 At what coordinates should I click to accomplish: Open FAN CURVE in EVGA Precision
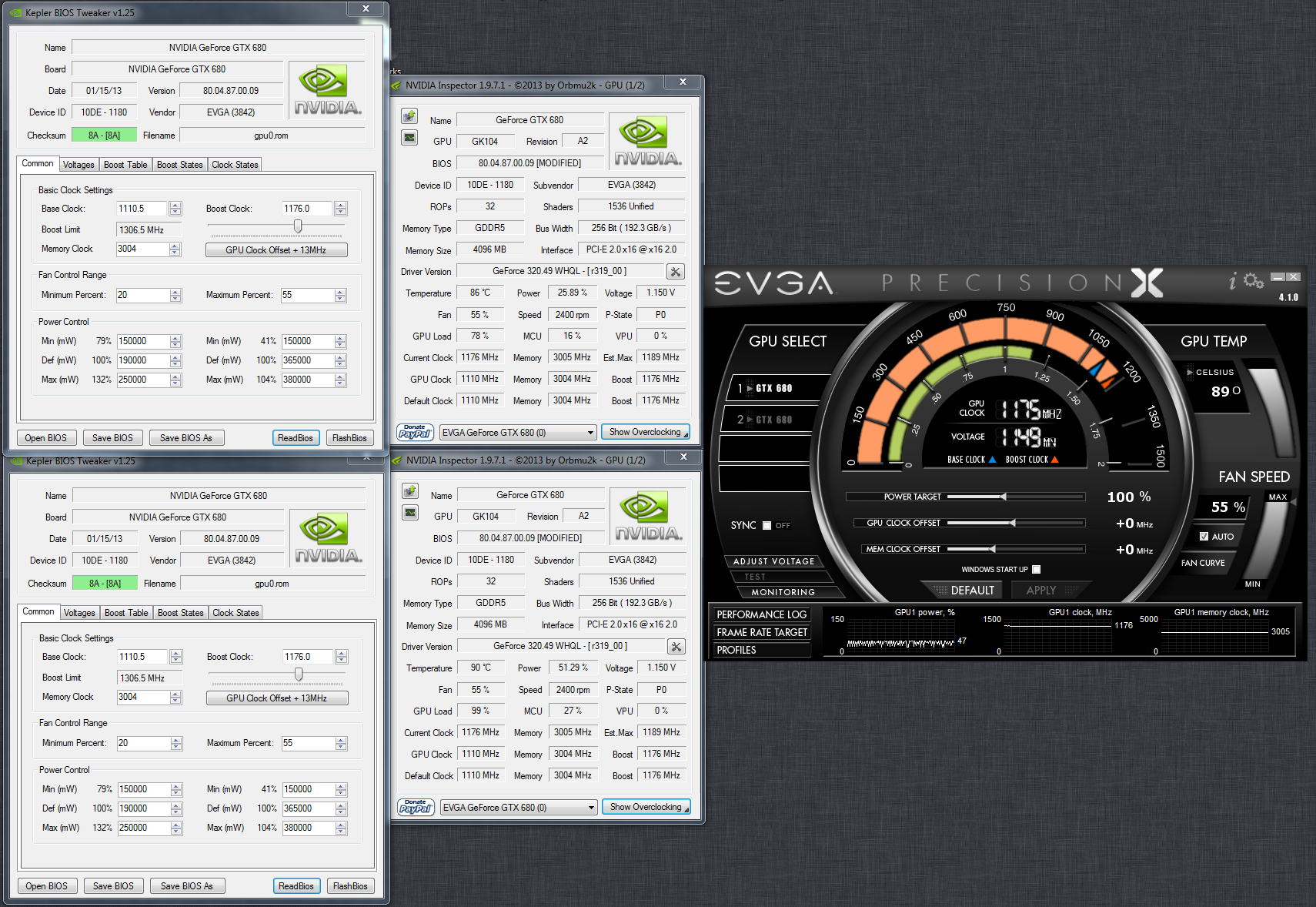(x=1203, y=563)
